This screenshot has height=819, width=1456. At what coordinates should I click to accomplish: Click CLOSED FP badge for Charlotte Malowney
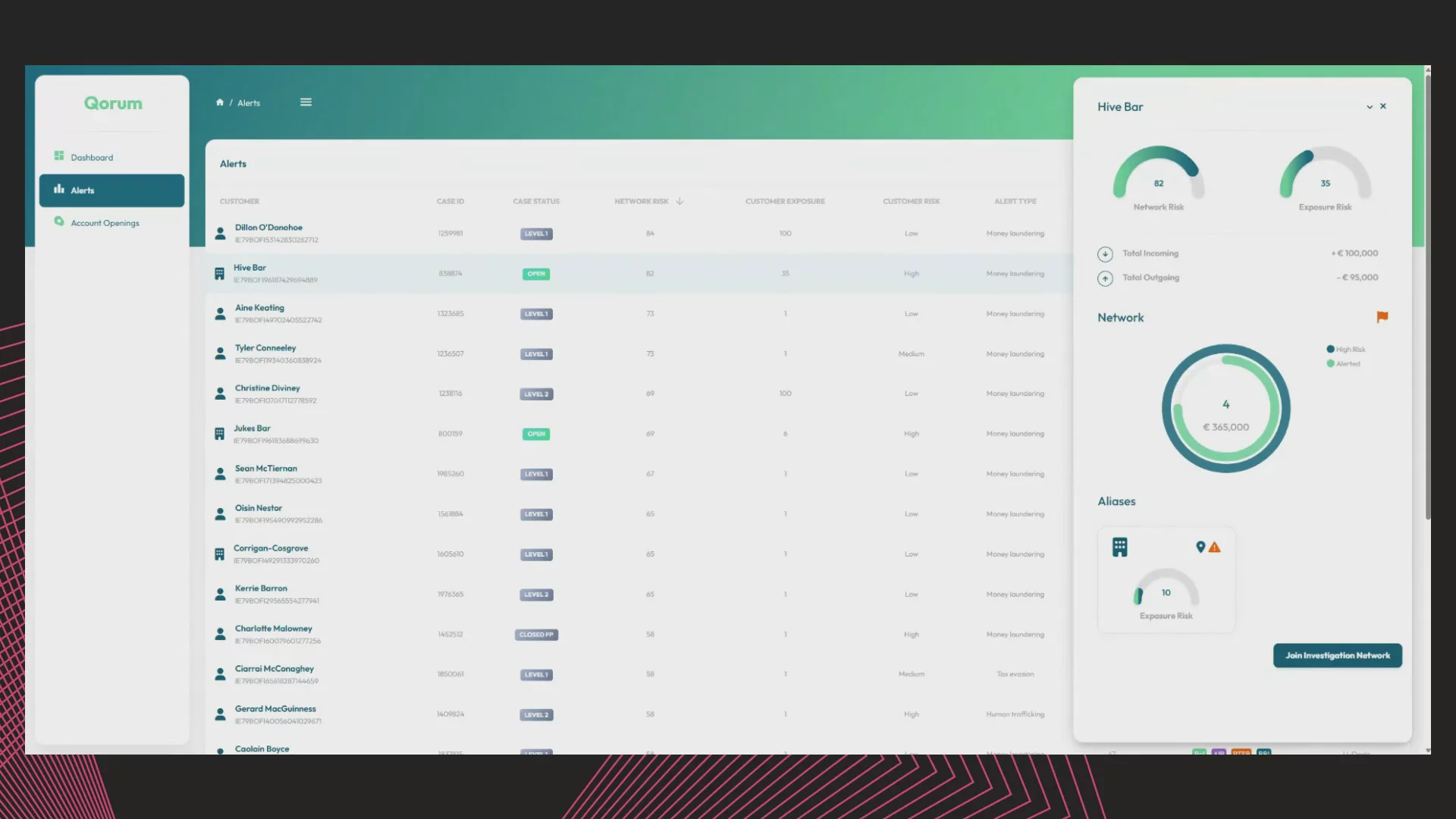[536, 635]
